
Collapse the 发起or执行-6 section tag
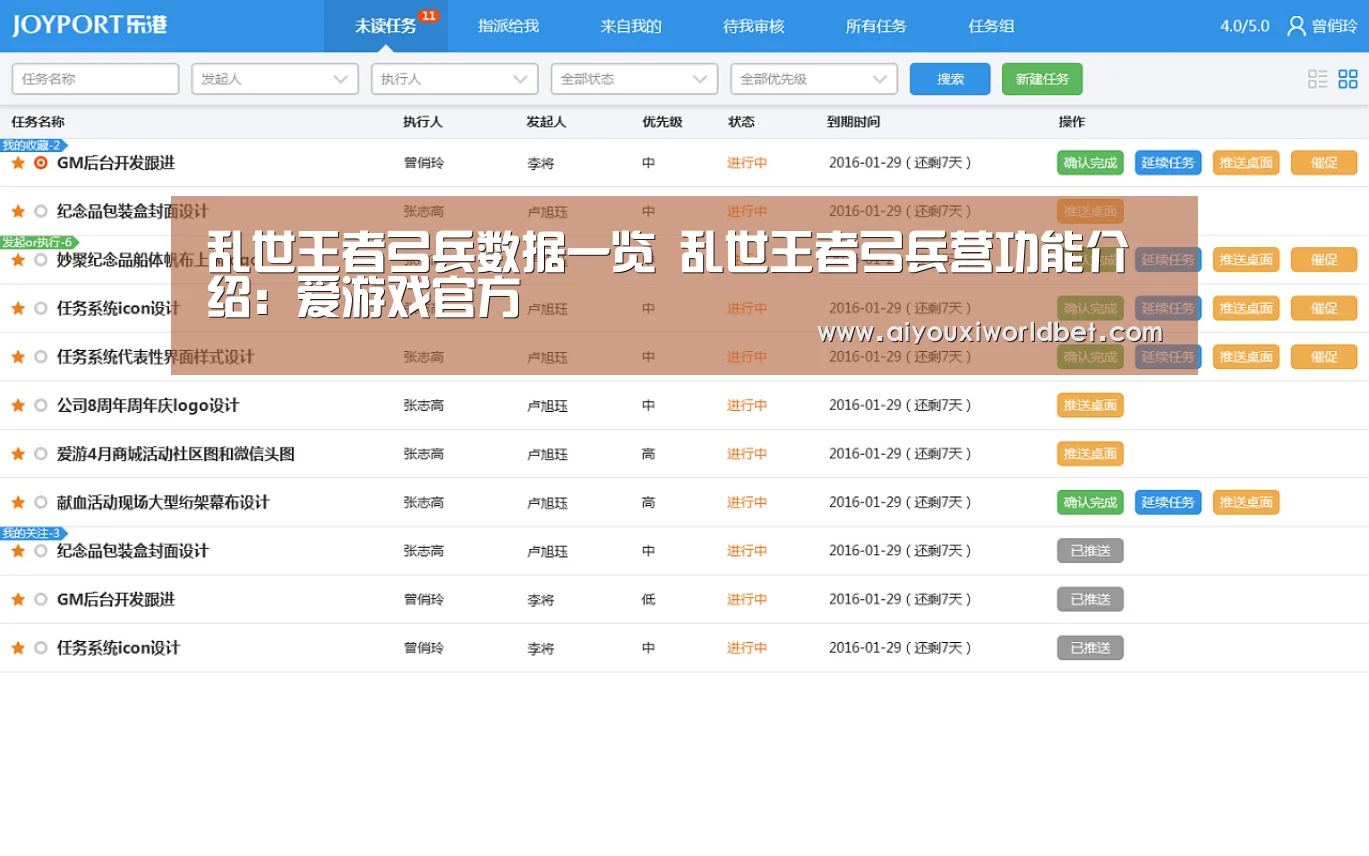(39, 242)
